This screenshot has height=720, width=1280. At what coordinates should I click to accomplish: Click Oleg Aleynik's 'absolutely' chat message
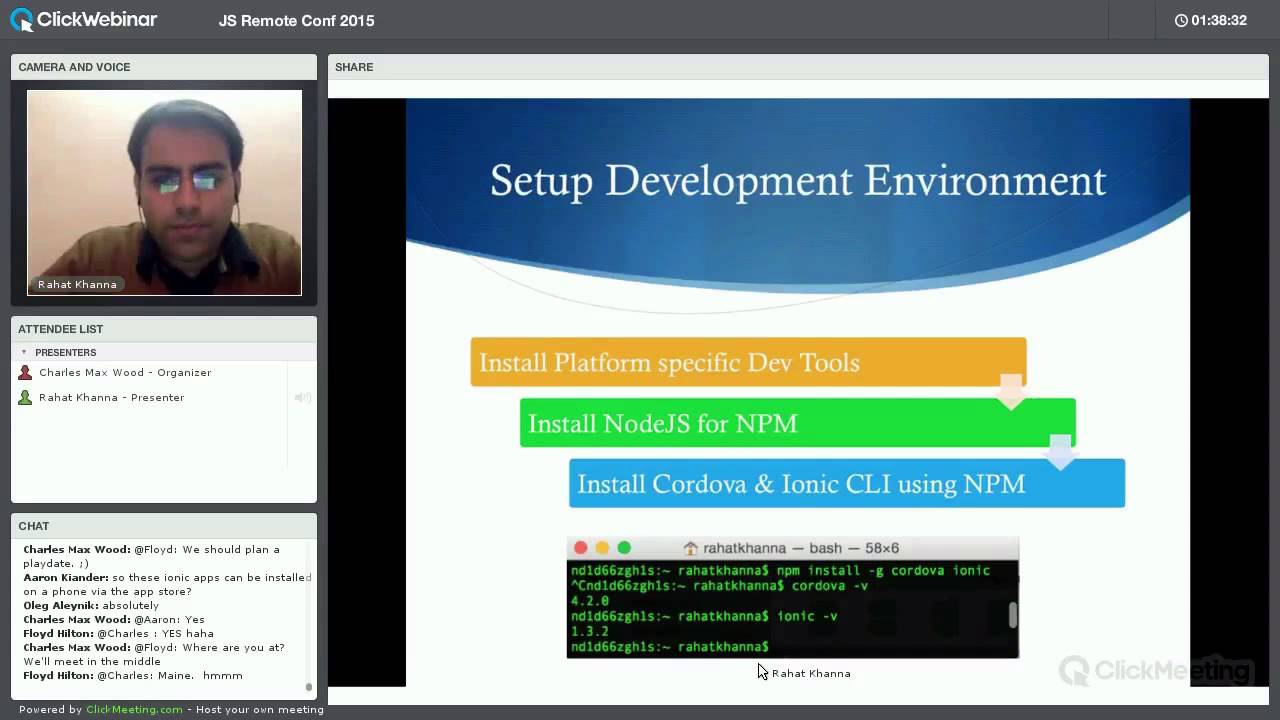click(x=91, y=605)
